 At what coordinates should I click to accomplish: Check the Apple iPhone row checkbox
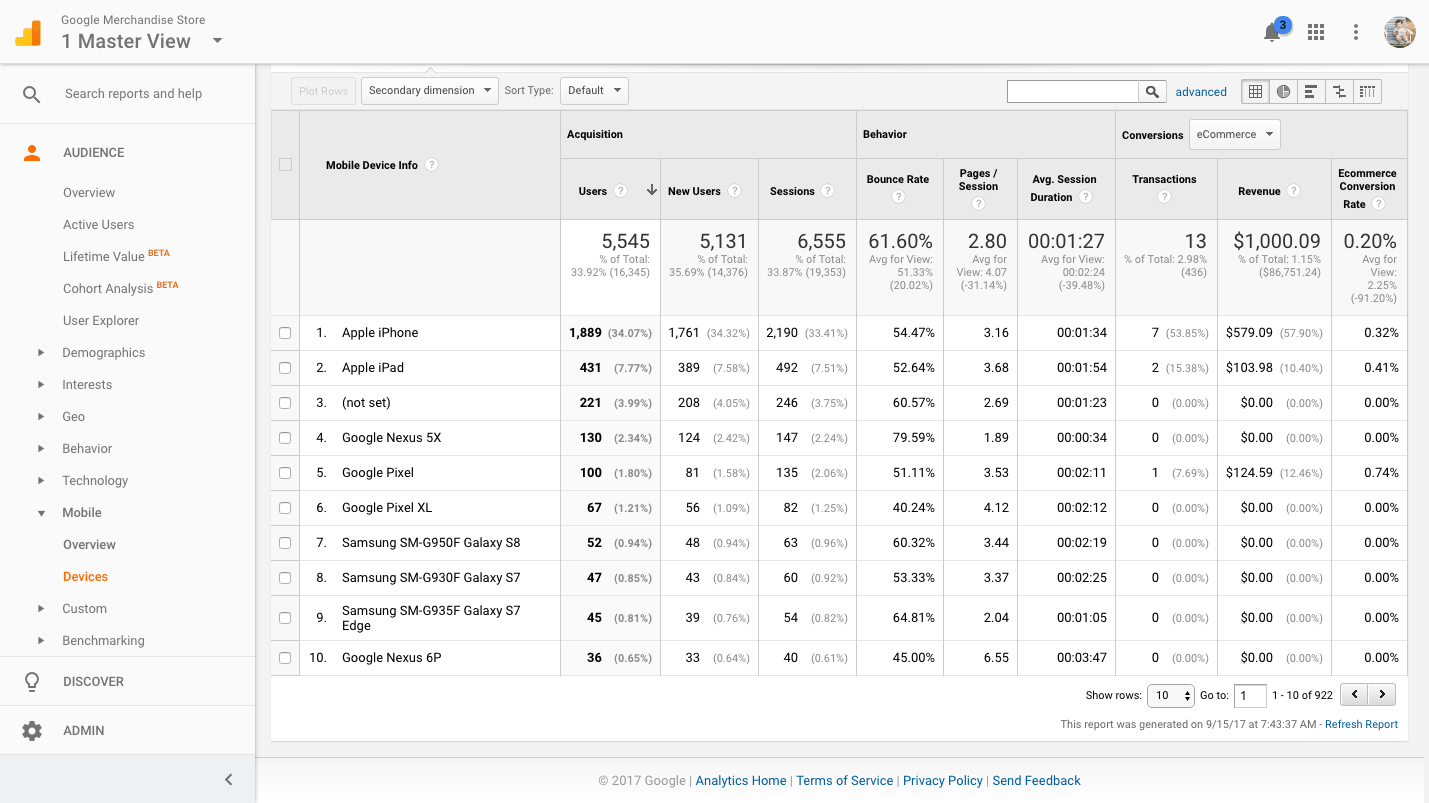coord(285,333)
